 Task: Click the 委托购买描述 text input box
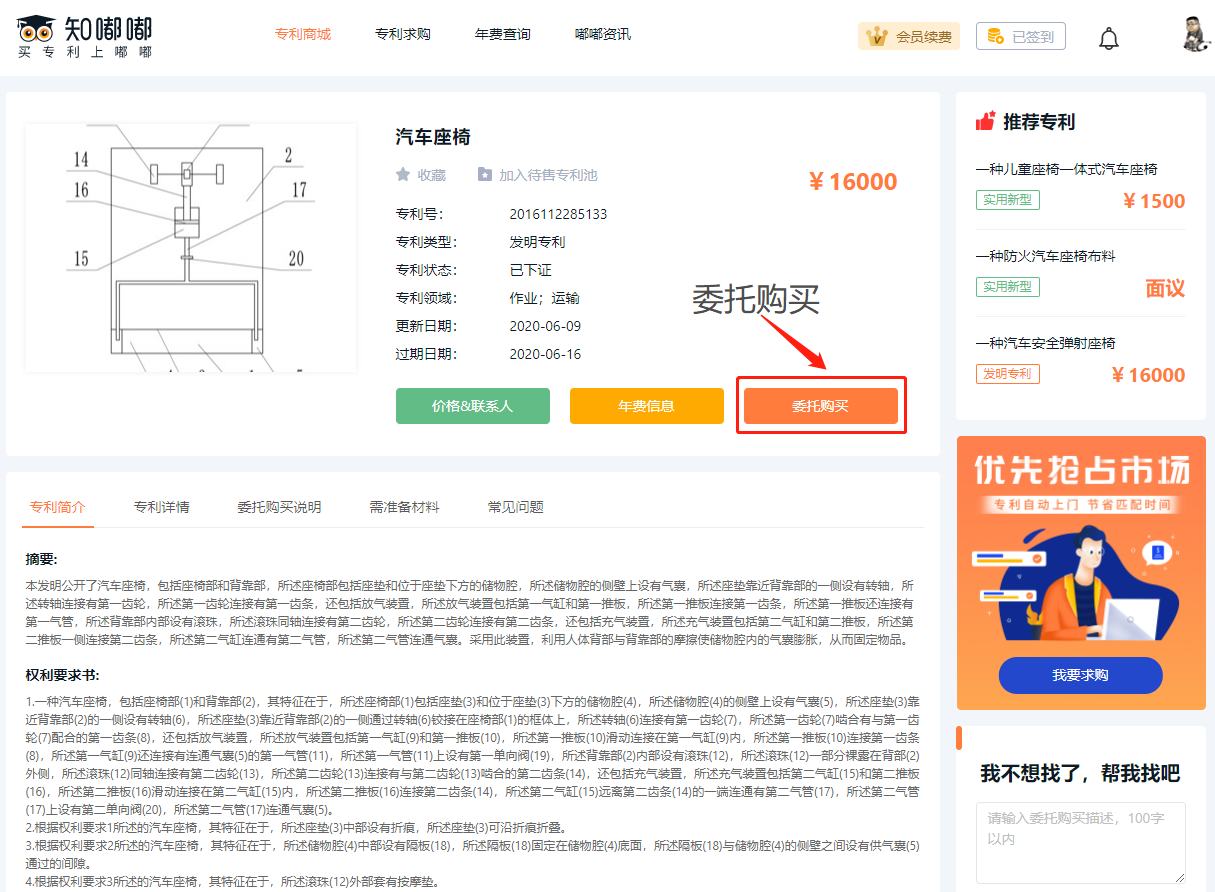pos(1081,841)
